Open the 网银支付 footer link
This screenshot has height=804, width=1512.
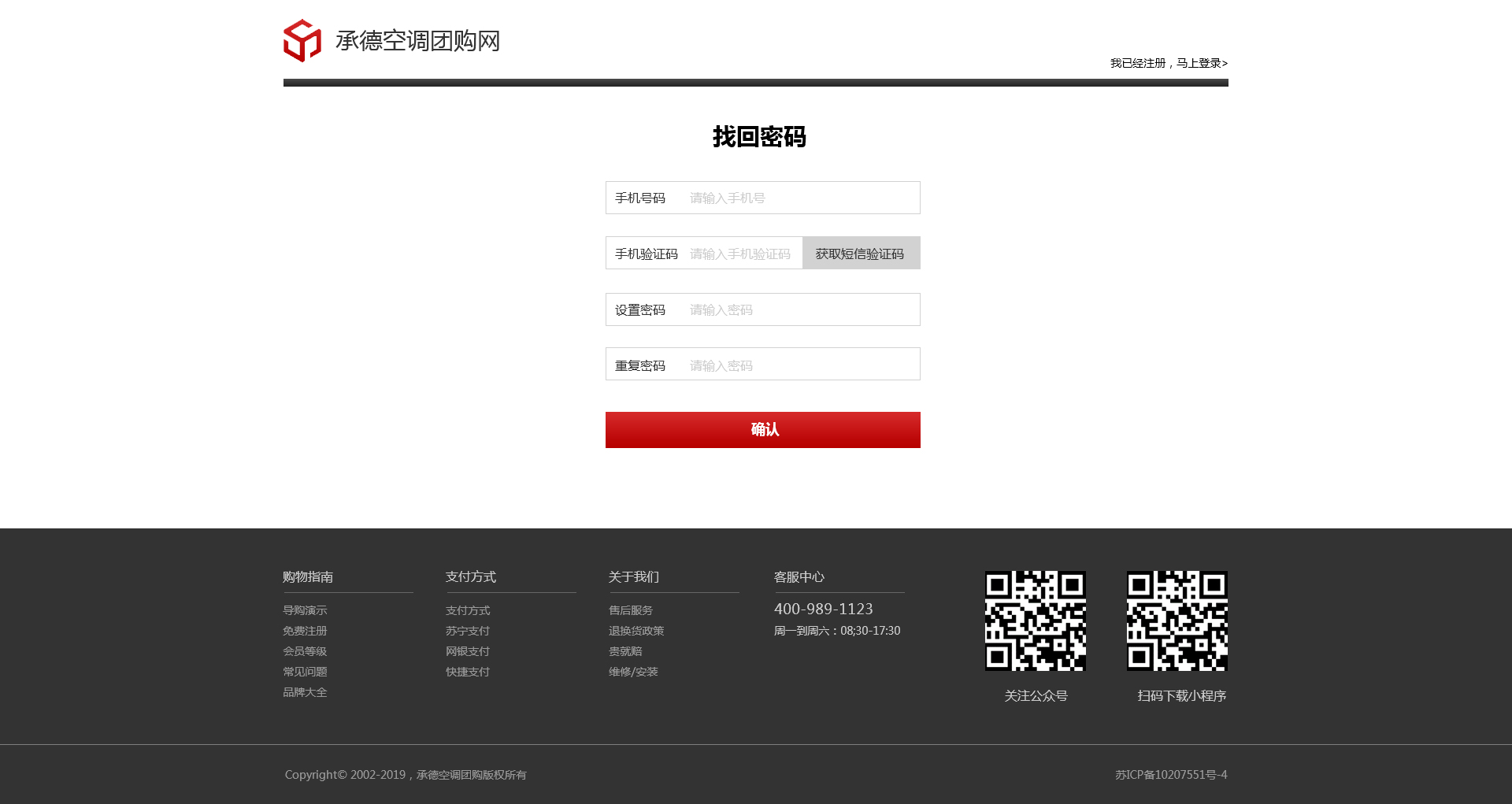click(x=468, y=651)
